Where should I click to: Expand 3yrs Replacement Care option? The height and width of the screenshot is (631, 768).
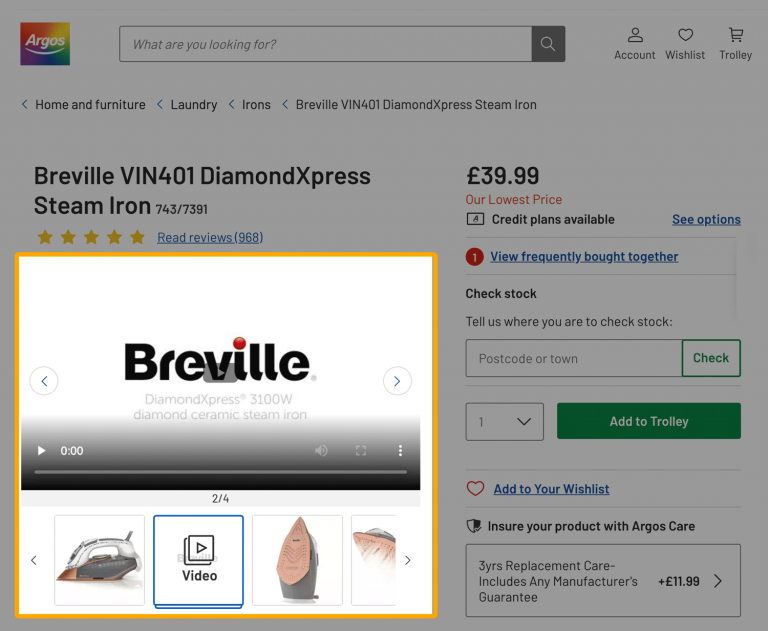[x=718, y=581]
